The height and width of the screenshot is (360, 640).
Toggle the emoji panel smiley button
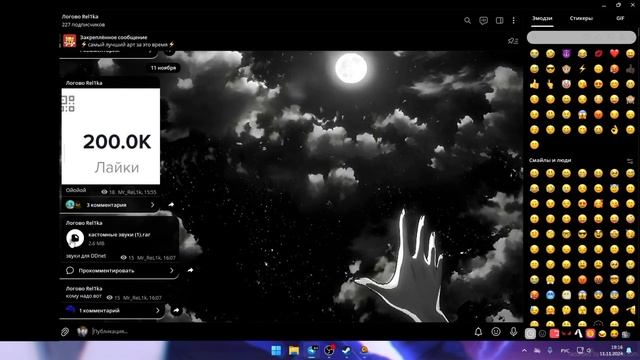(496, 332)
